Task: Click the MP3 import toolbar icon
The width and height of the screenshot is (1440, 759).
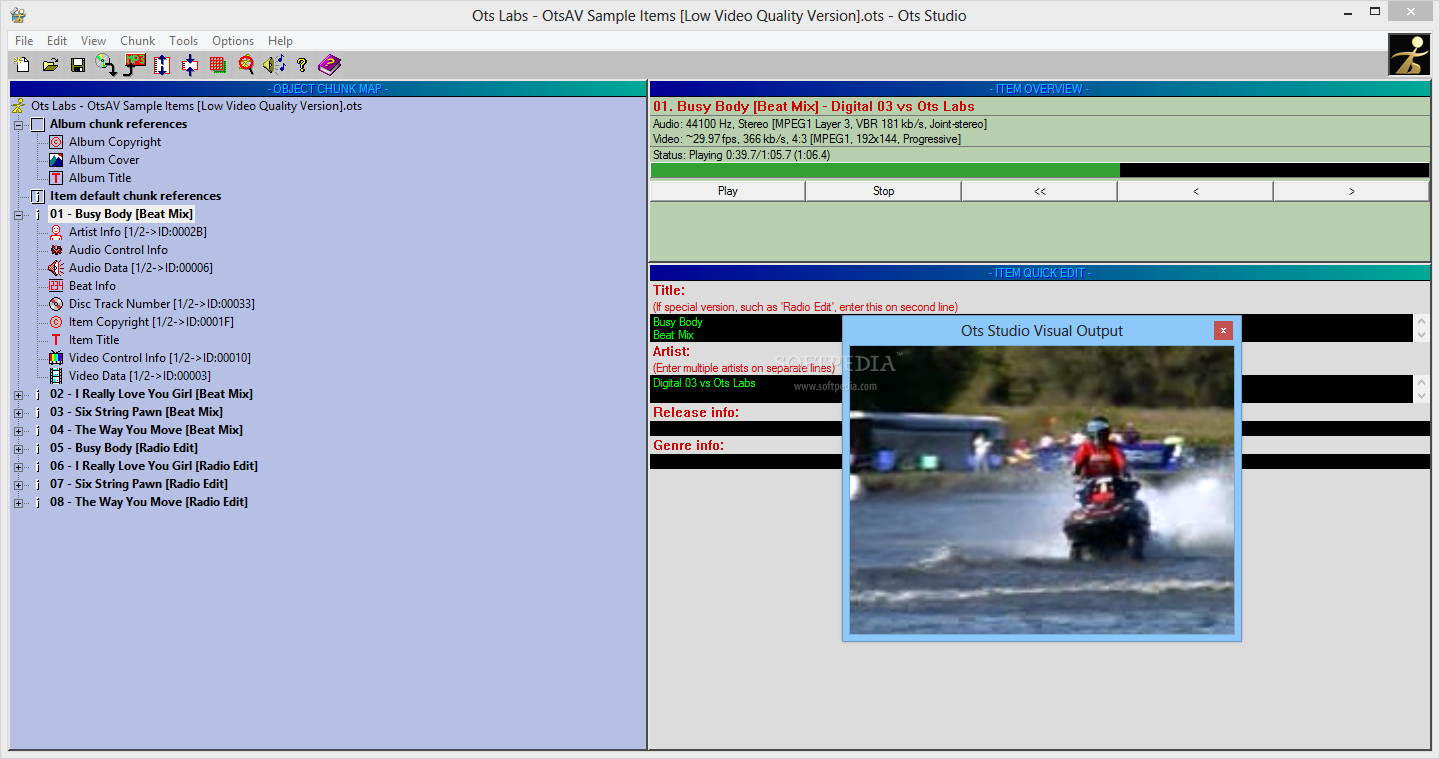Action: [x=135, y=65]
